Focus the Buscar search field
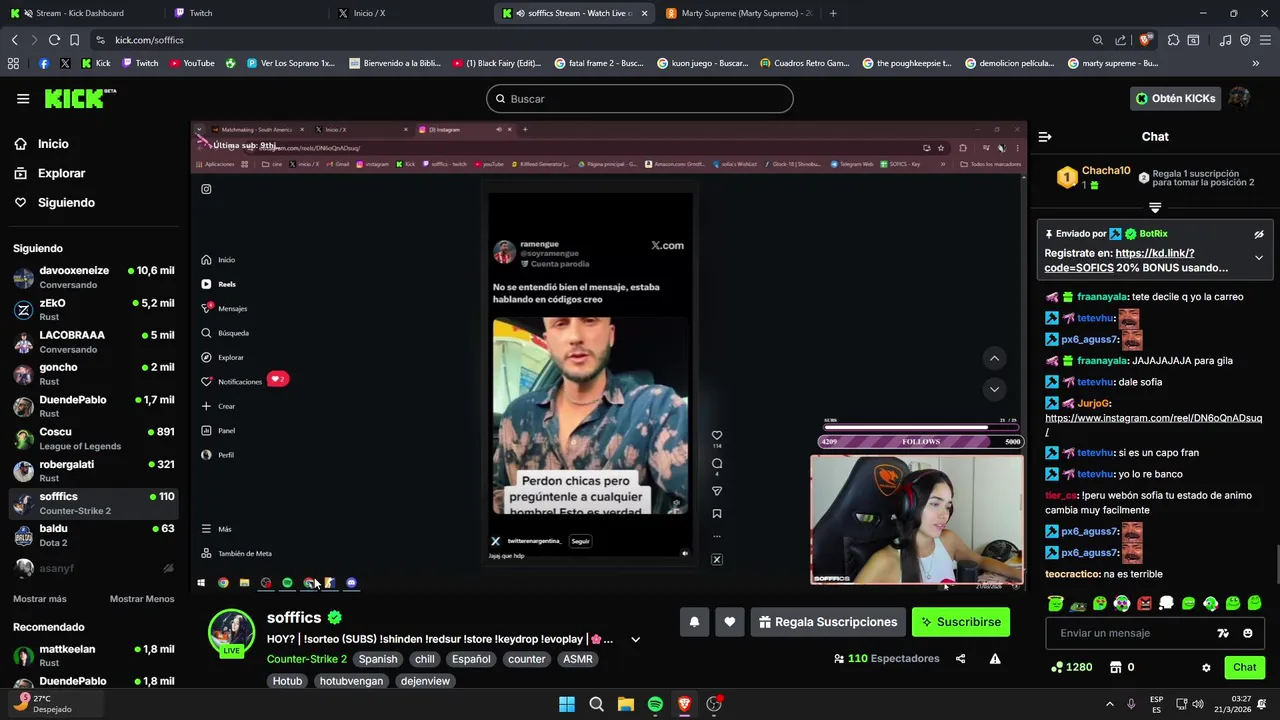 [x=640, y=99]
